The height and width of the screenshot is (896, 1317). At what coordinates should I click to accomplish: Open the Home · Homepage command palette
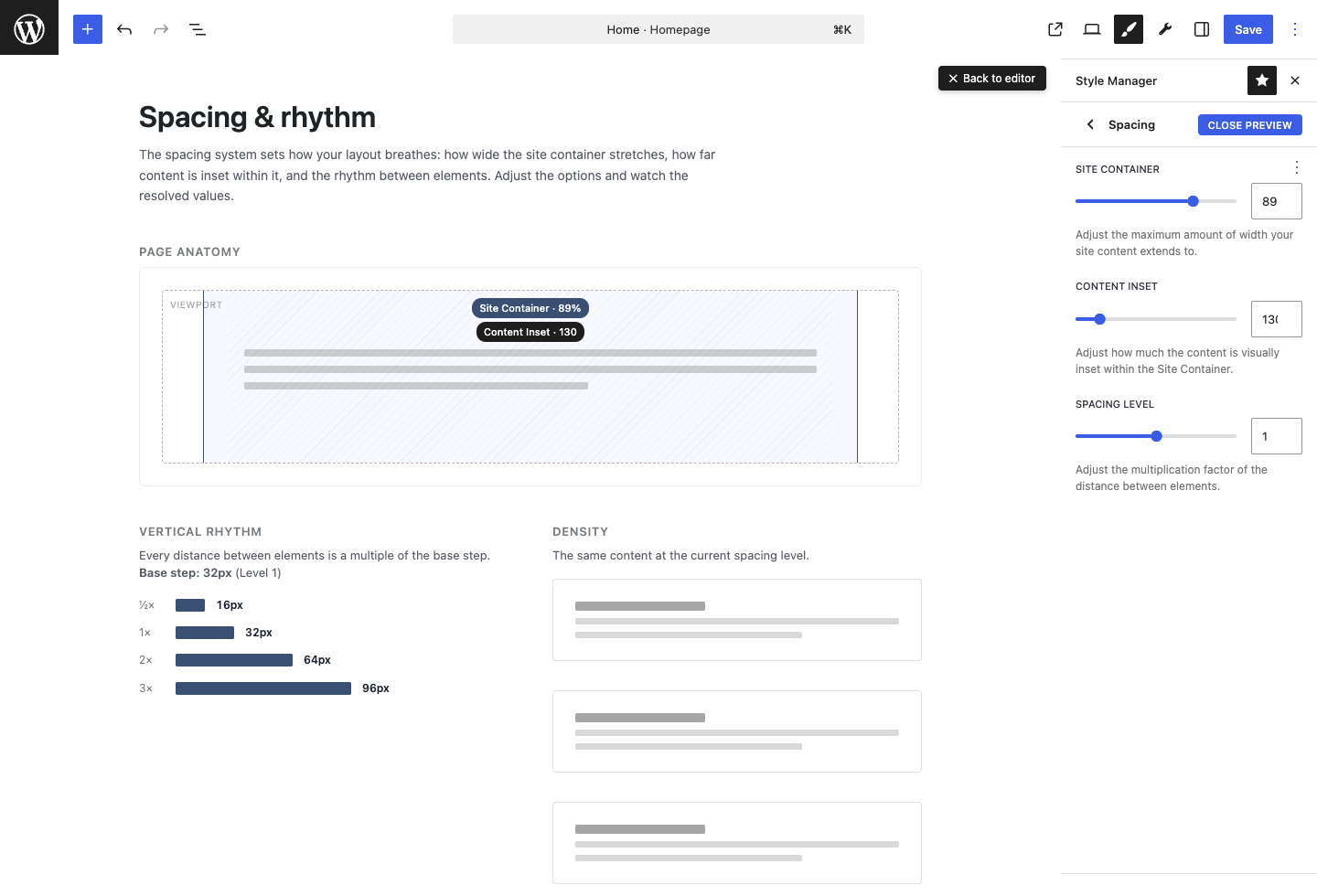[658, 29]
